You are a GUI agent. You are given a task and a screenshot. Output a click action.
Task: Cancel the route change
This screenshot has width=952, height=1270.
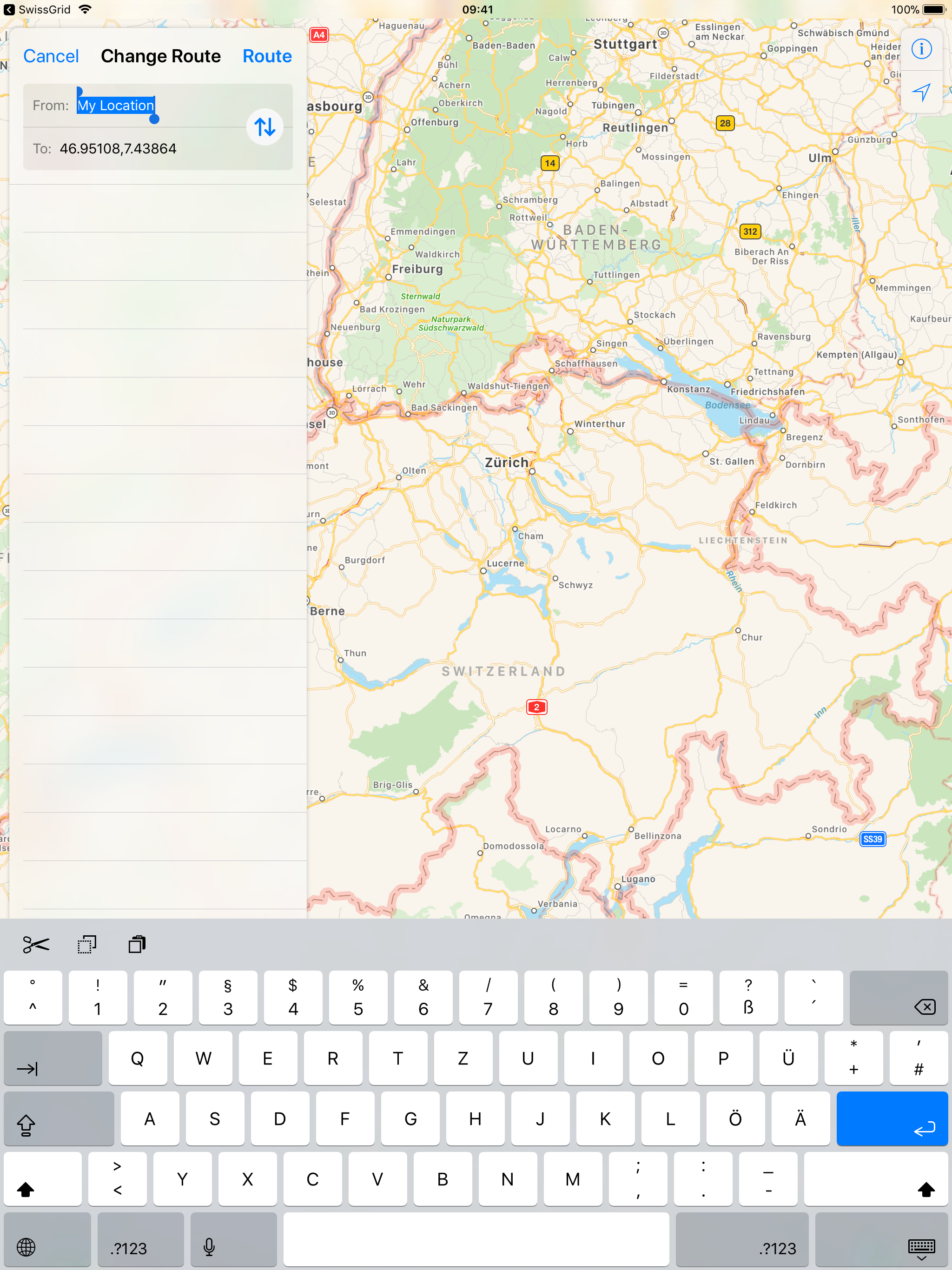click(x=51, y=56)
